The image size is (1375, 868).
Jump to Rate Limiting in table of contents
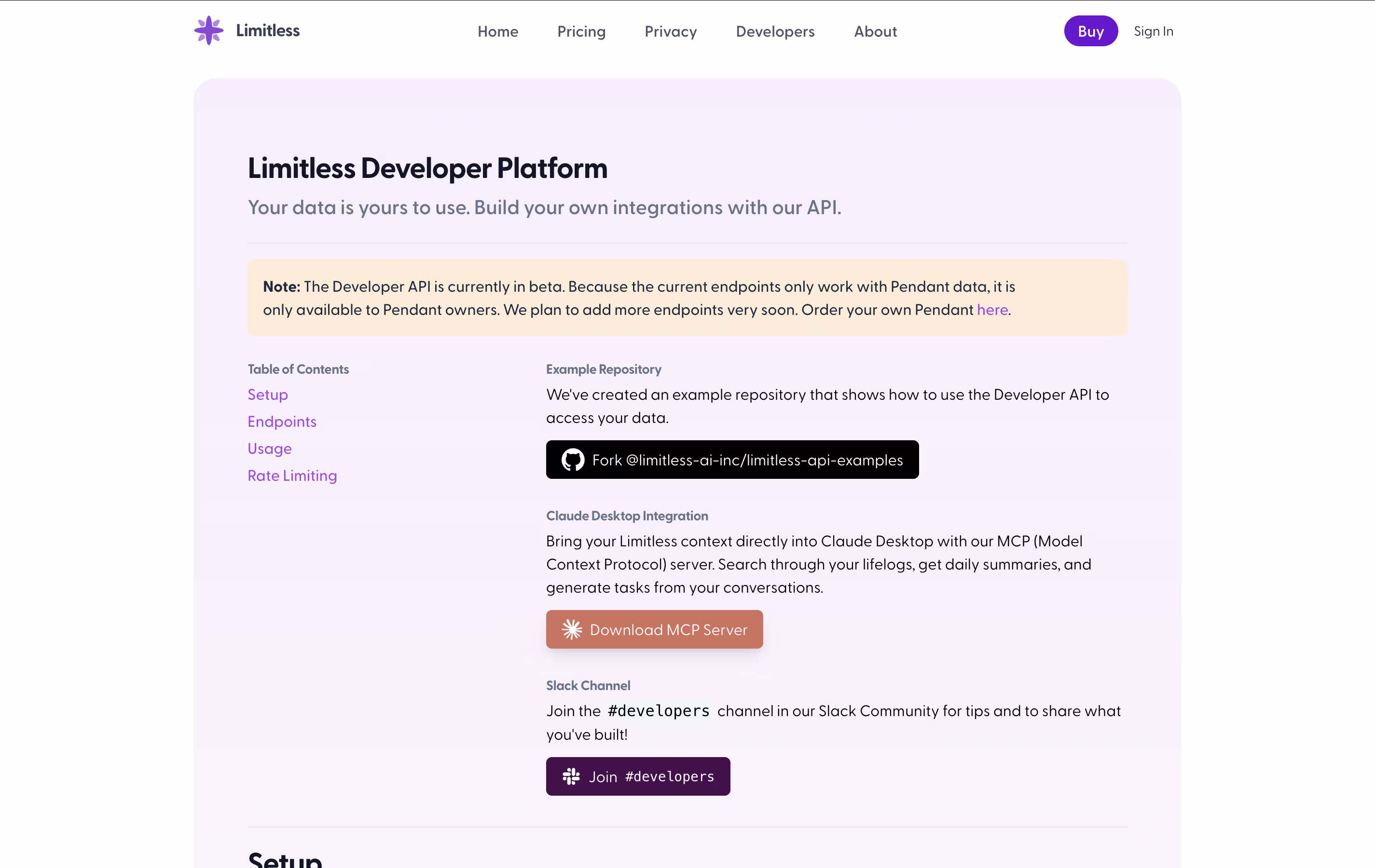click(x=292, y=475)
